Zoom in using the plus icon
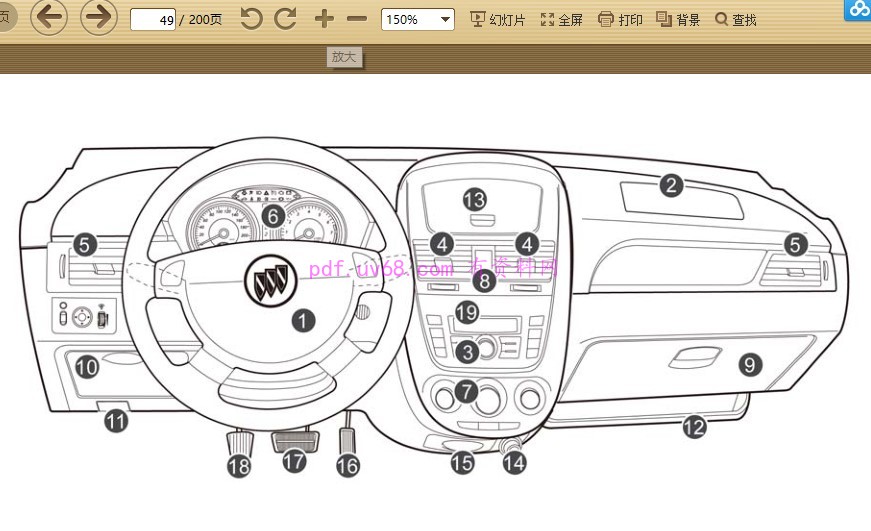 [323, 19]
